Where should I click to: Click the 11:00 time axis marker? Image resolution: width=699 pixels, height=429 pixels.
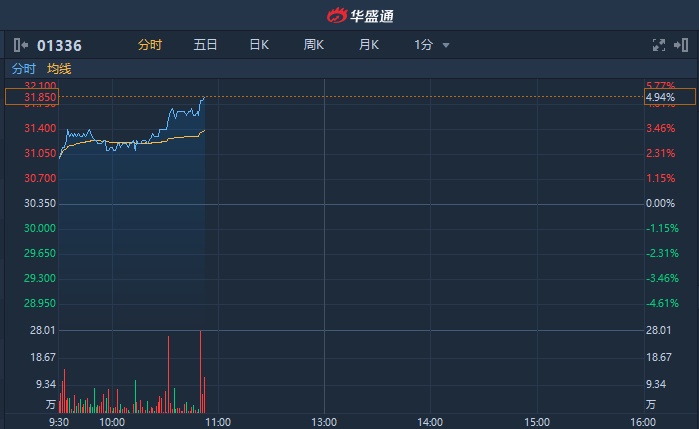pos(218,422)
